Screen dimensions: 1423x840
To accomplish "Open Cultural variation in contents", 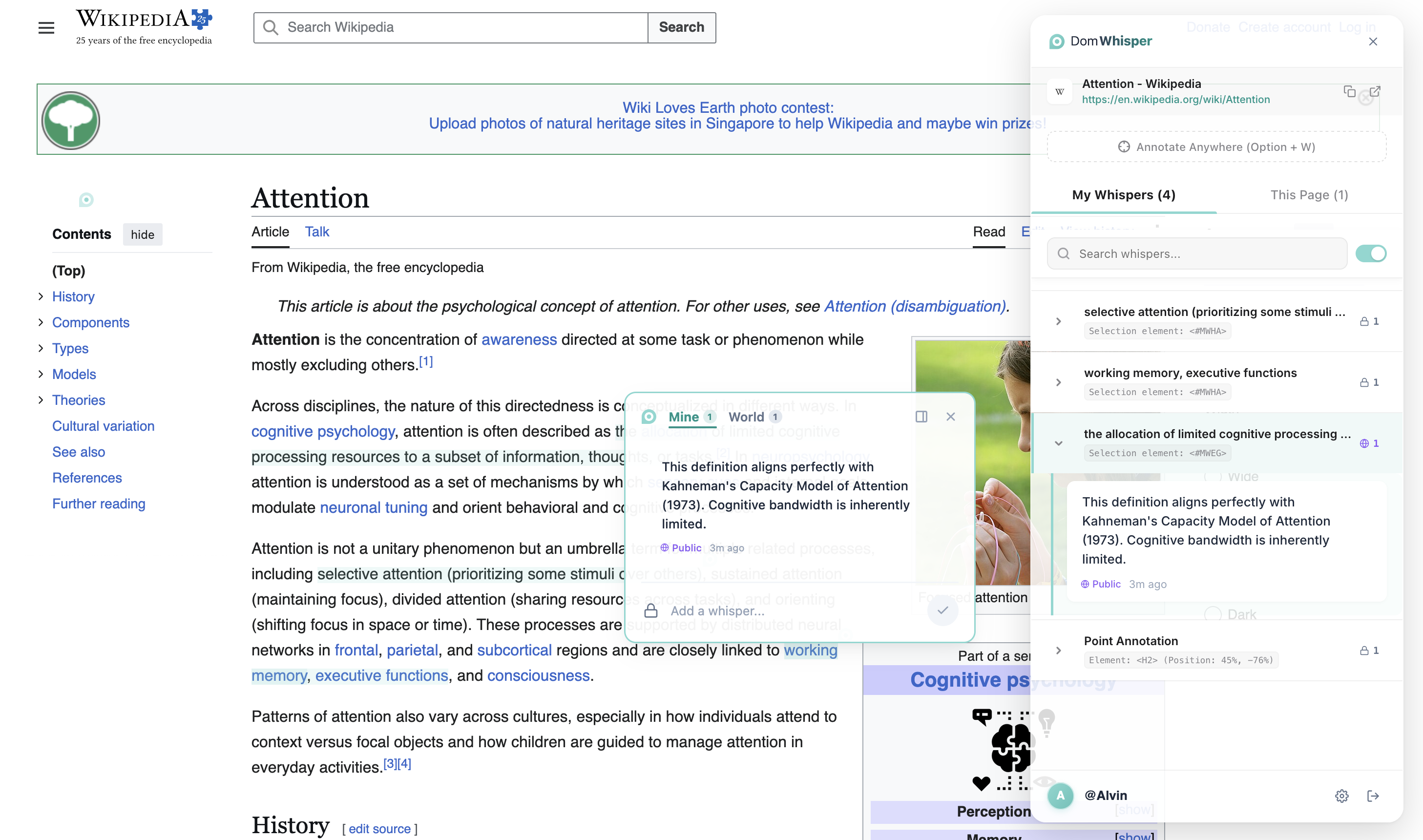I will tap(103, 426).
